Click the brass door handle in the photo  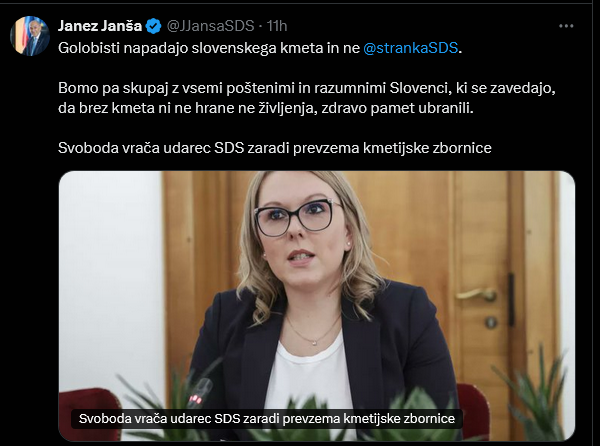(x=476, y=294)
